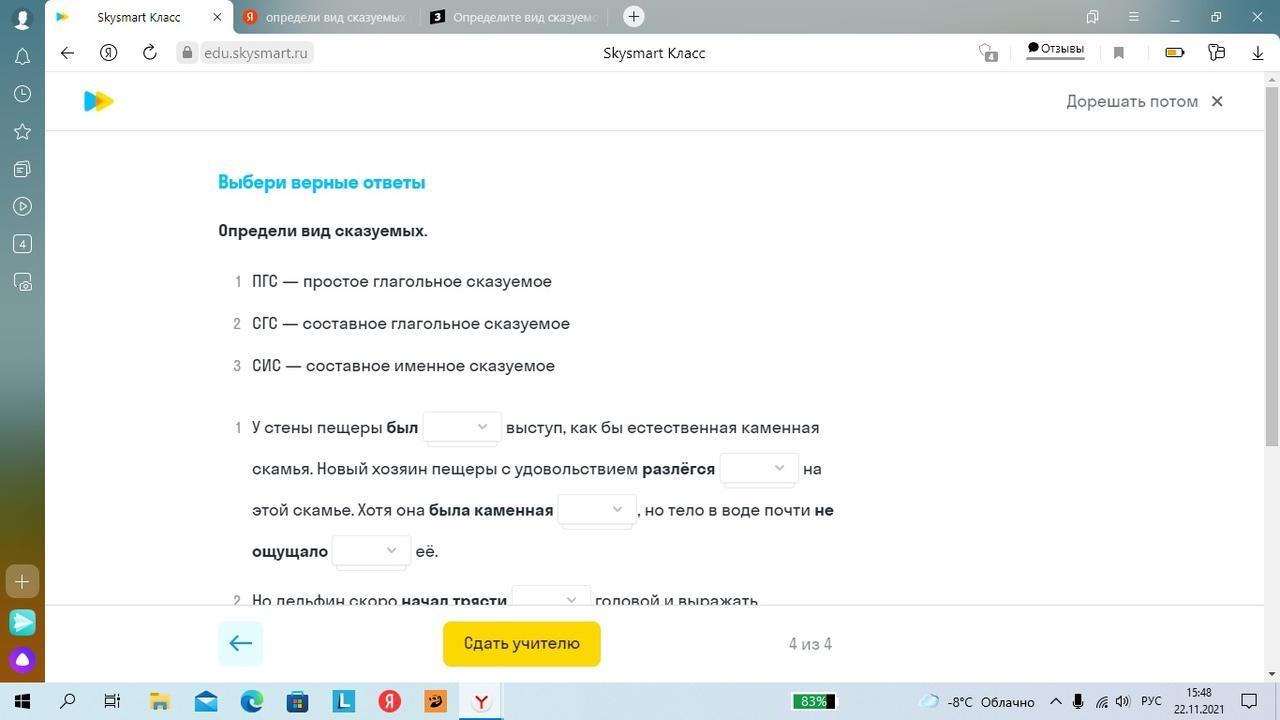Open the notifications bell in sidebar
This screenshot has width=1280, height=720.
[x=22, y=57]
